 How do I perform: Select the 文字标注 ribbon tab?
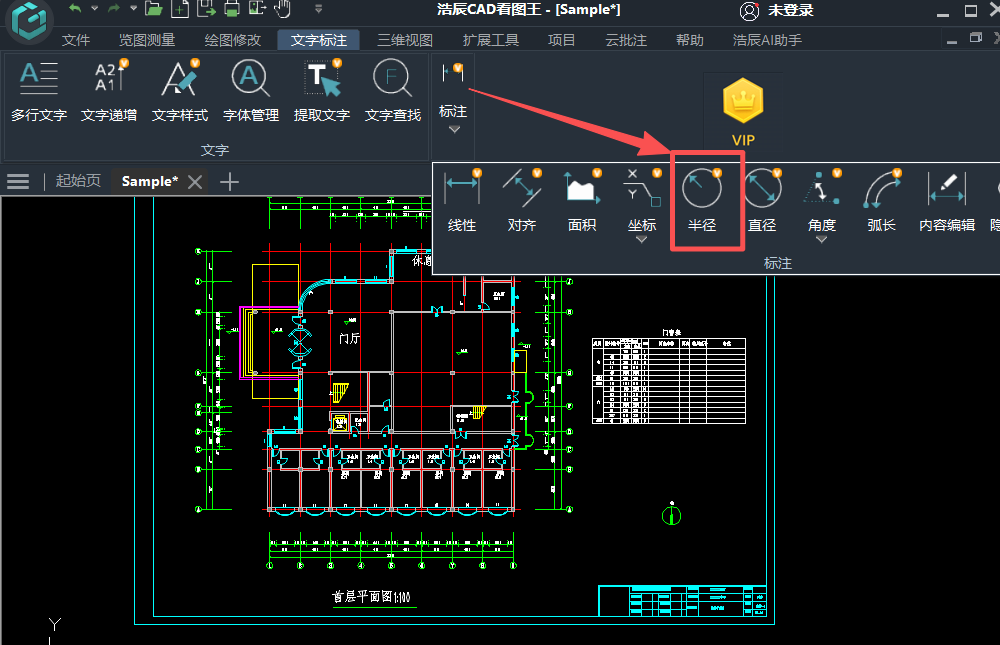[x=319, y=40]
